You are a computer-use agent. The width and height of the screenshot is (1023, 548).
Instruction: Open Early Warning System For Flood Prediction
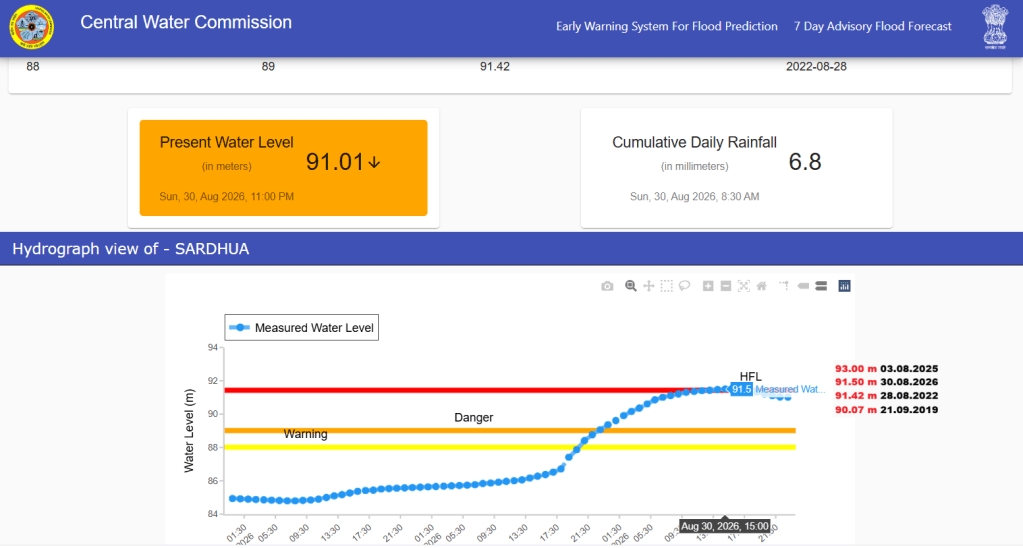pos(667,27)
